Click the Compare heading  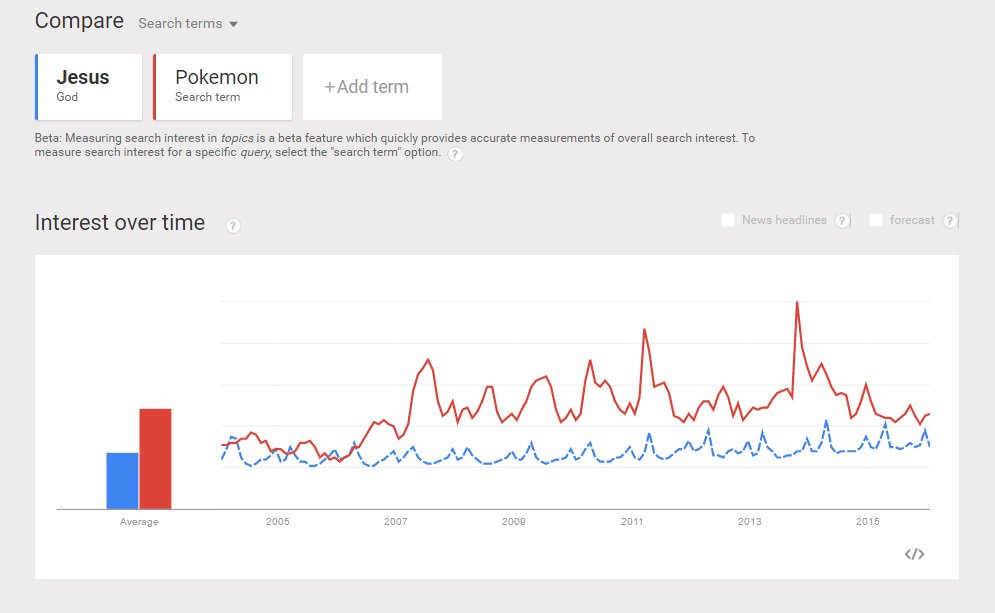pos(79,21)
